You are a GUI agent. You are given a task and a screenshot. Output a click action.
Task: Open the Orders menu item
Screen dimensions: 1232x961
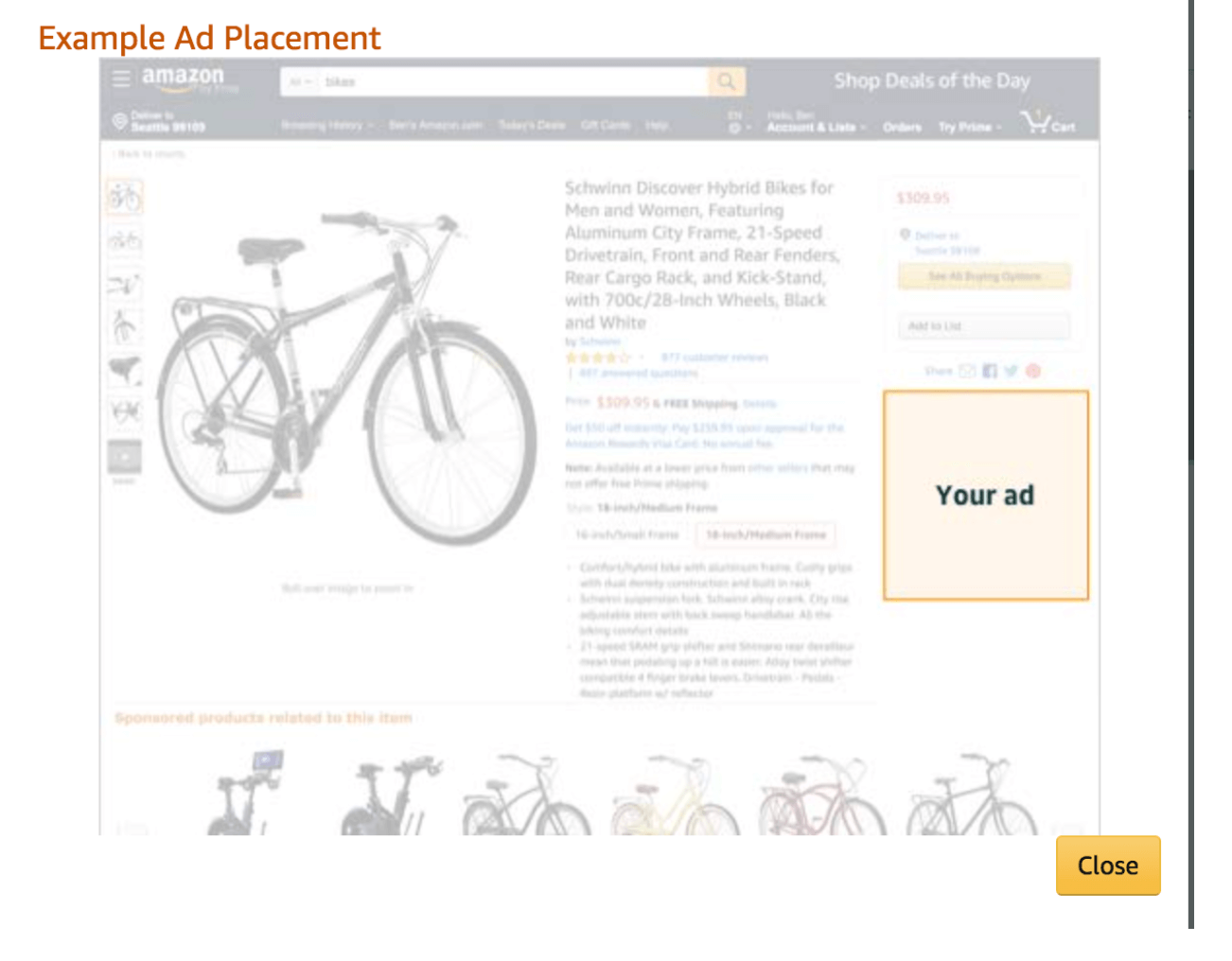(902, 127)
